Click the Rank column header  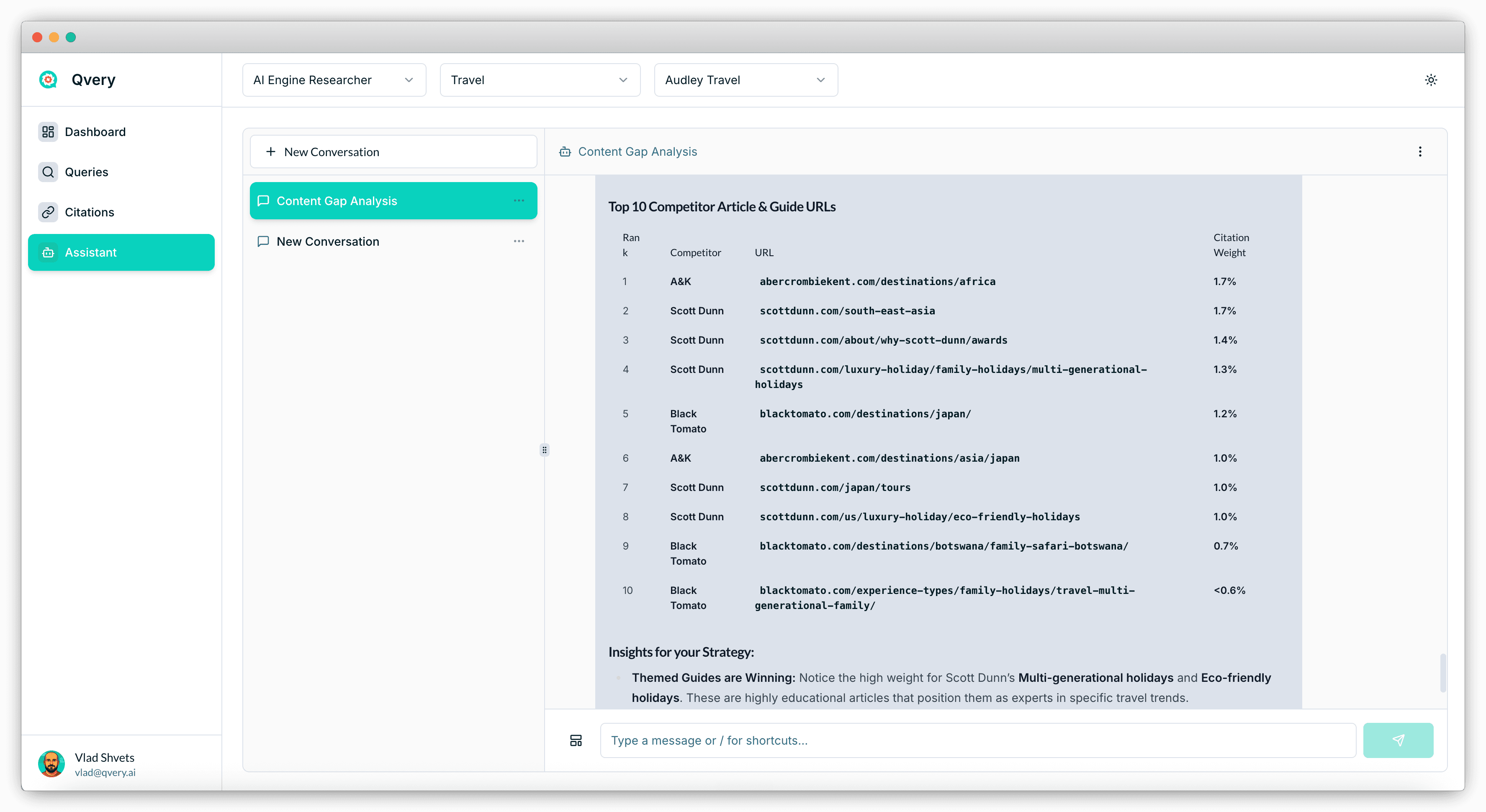click(630, 245)
